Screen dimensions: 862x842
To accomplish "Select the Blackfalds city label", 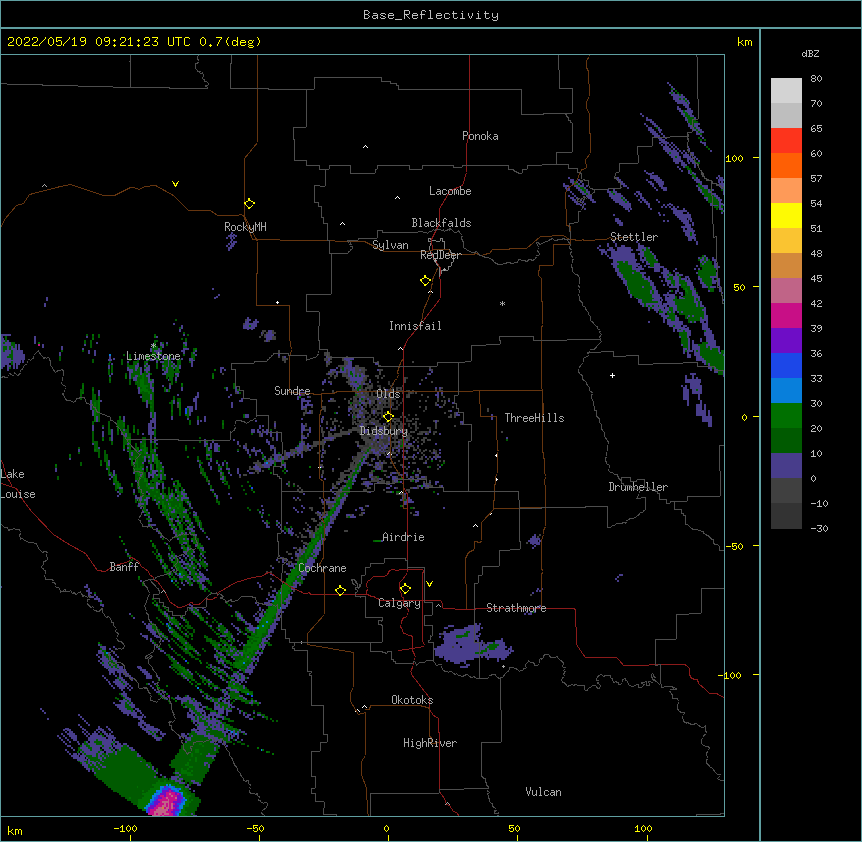I will 441,223.
